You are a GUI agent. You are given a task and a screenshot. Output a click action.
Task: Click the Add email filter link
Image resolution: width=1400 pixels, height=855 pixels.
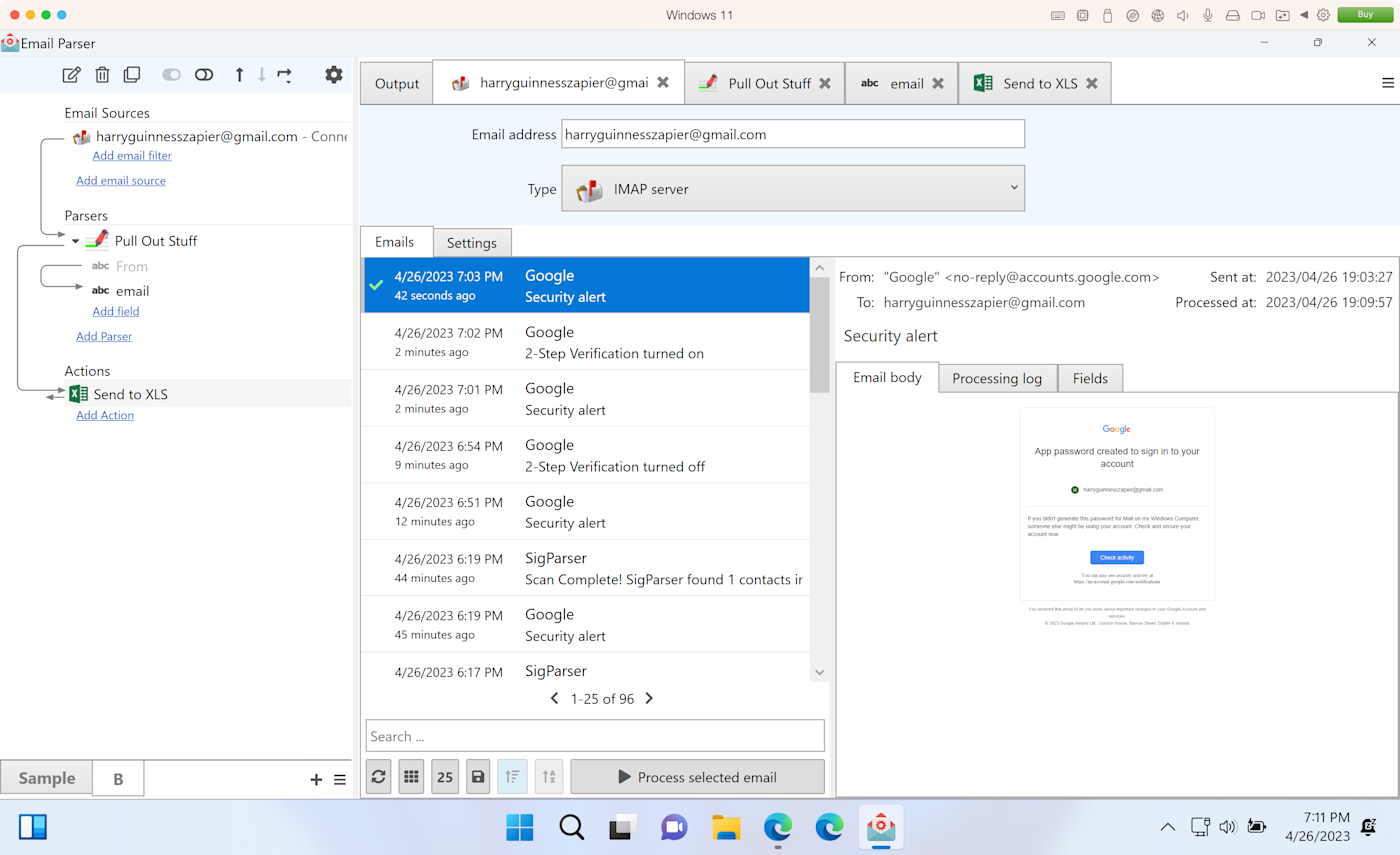pyautogui.click(x=132, y=156)
